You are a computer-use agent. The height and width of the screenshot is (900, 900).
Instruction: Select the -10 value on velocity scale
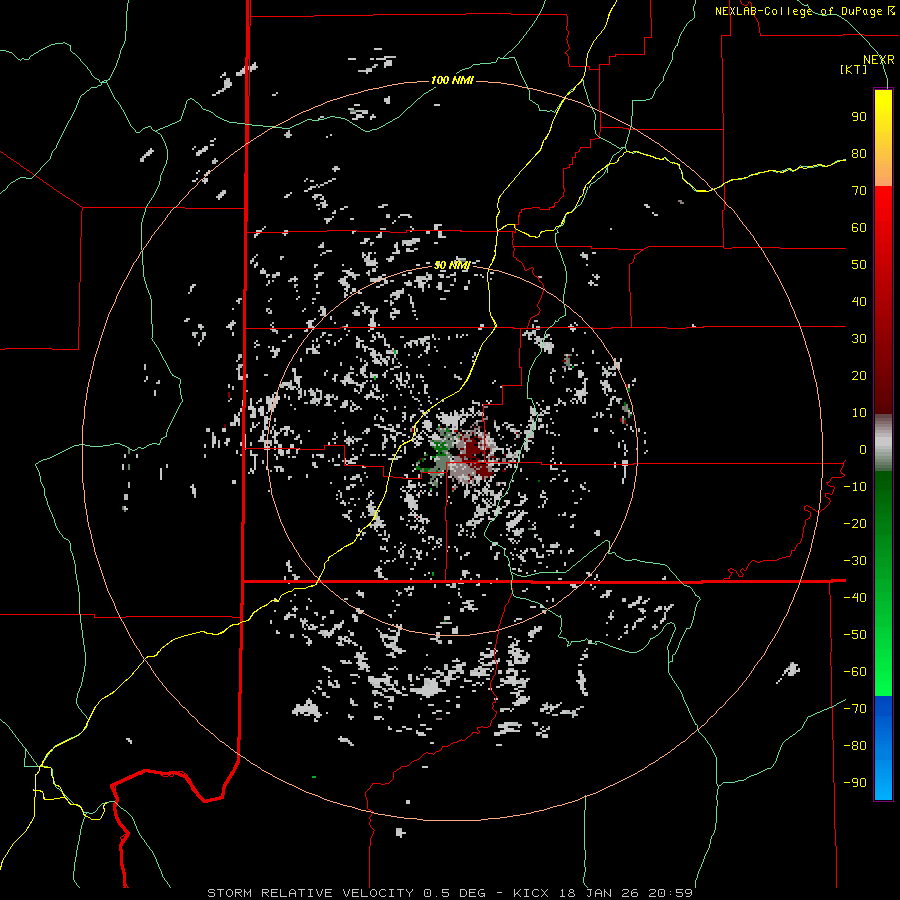click(x=855, y=487)
